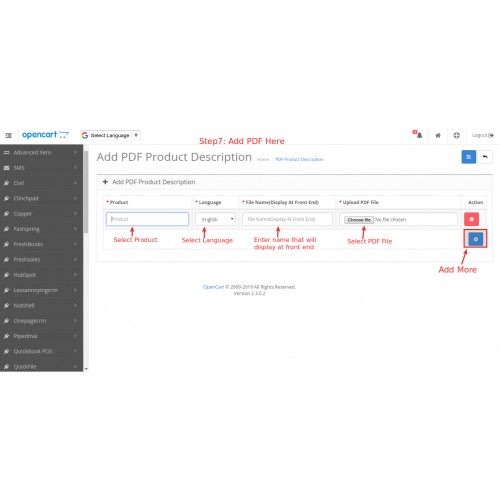Open the support lifebuoy icon

456,135
